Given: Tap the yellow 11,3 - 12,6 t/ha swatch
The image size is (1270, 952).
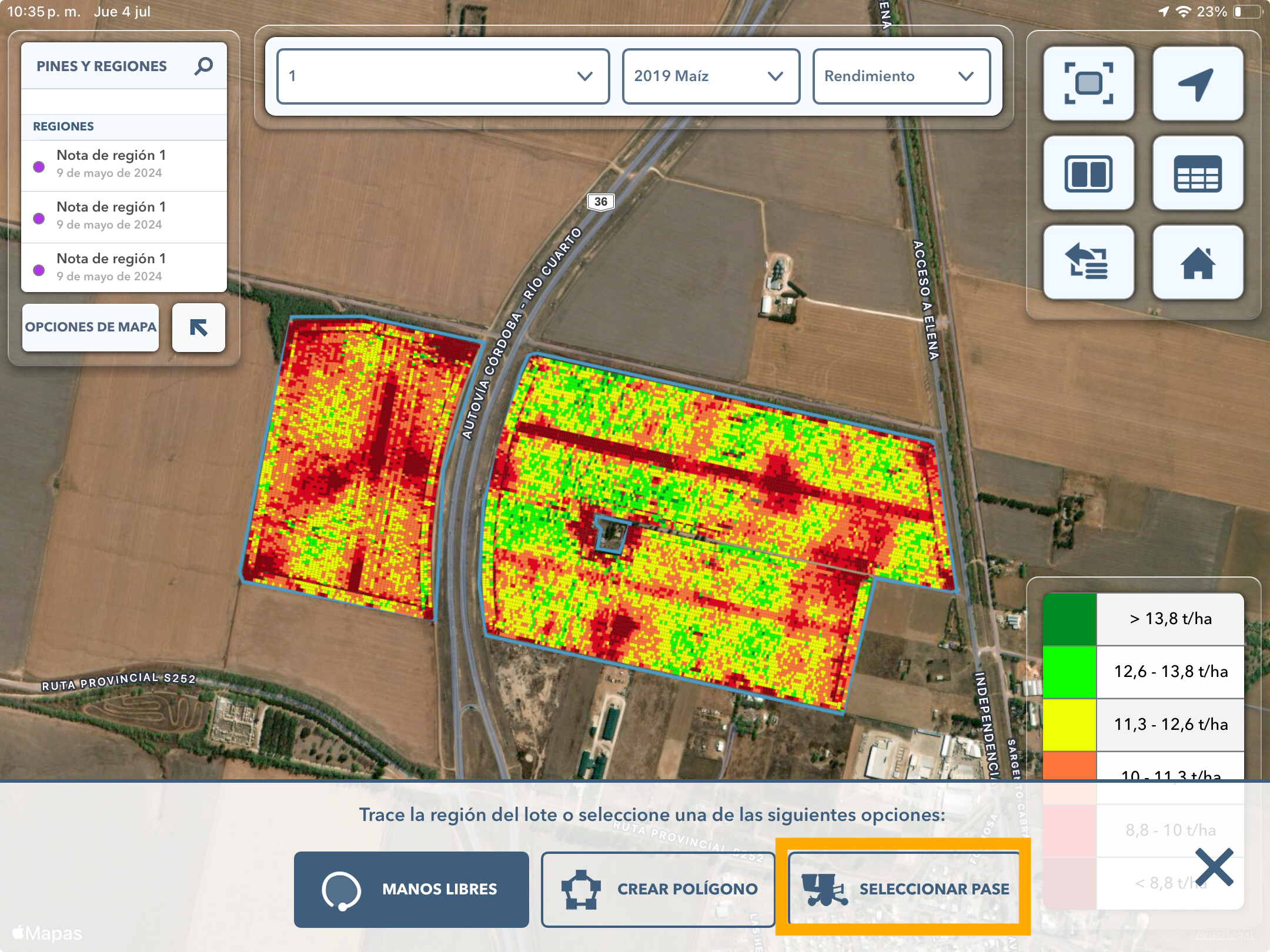Looking at the screenshot, I should pos(1070,725).
